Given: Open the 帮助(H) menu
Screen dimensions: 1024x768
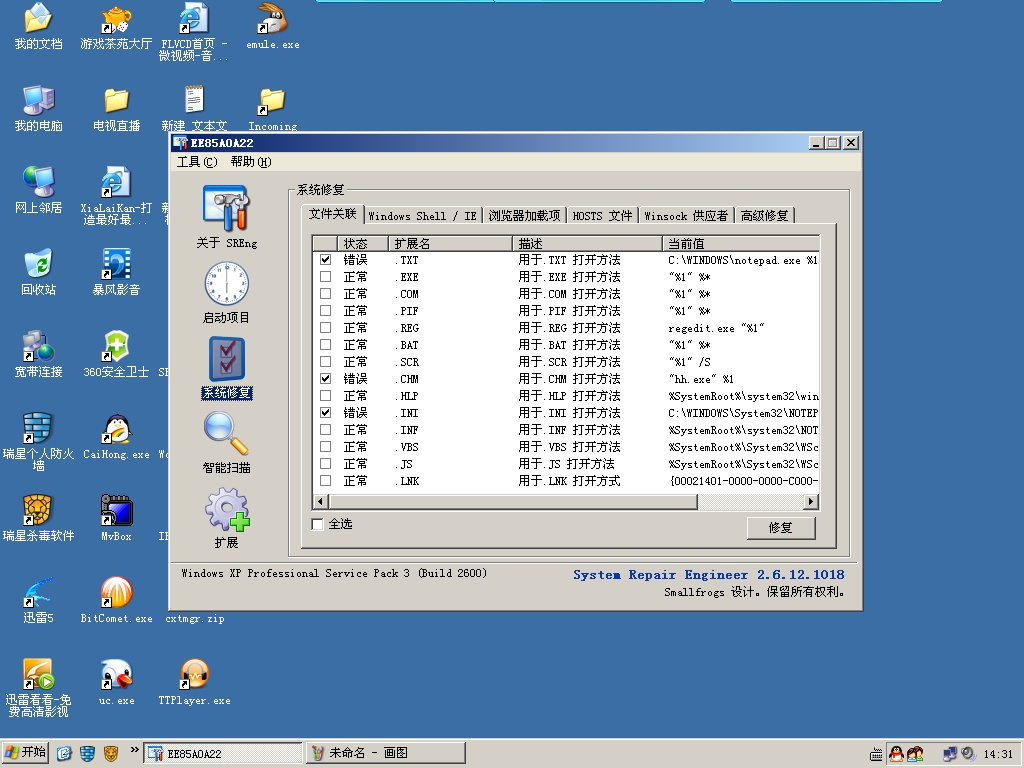Looking at the screenshot, I should click(x=251, y=161).
